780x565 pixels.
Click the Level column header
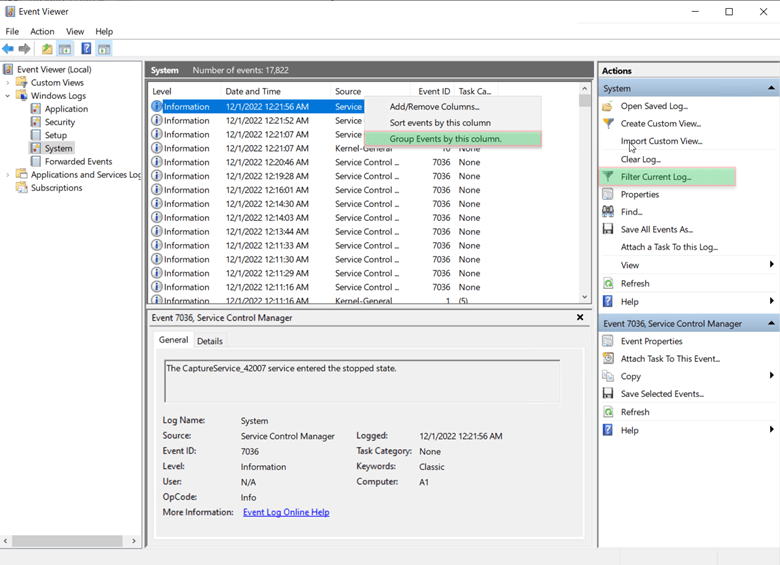(185, 91)
